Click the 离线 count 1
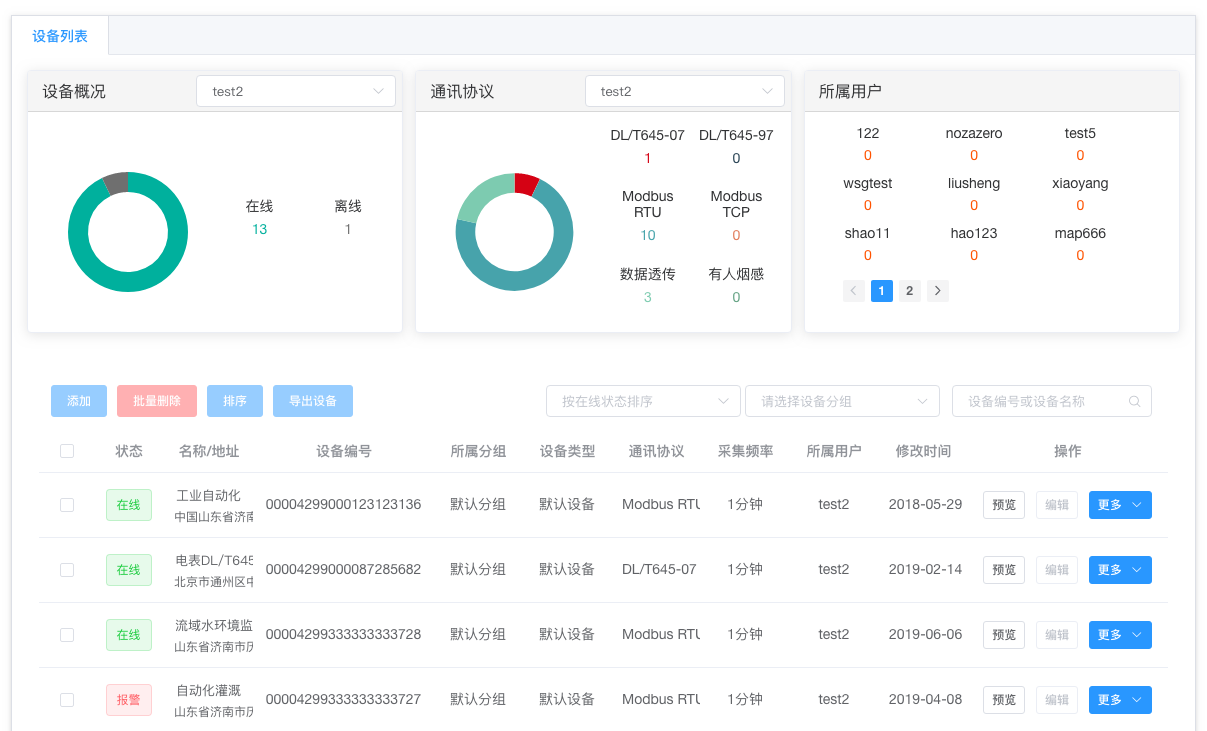This screenshot has height=731, width=1207. click(348, 229)
